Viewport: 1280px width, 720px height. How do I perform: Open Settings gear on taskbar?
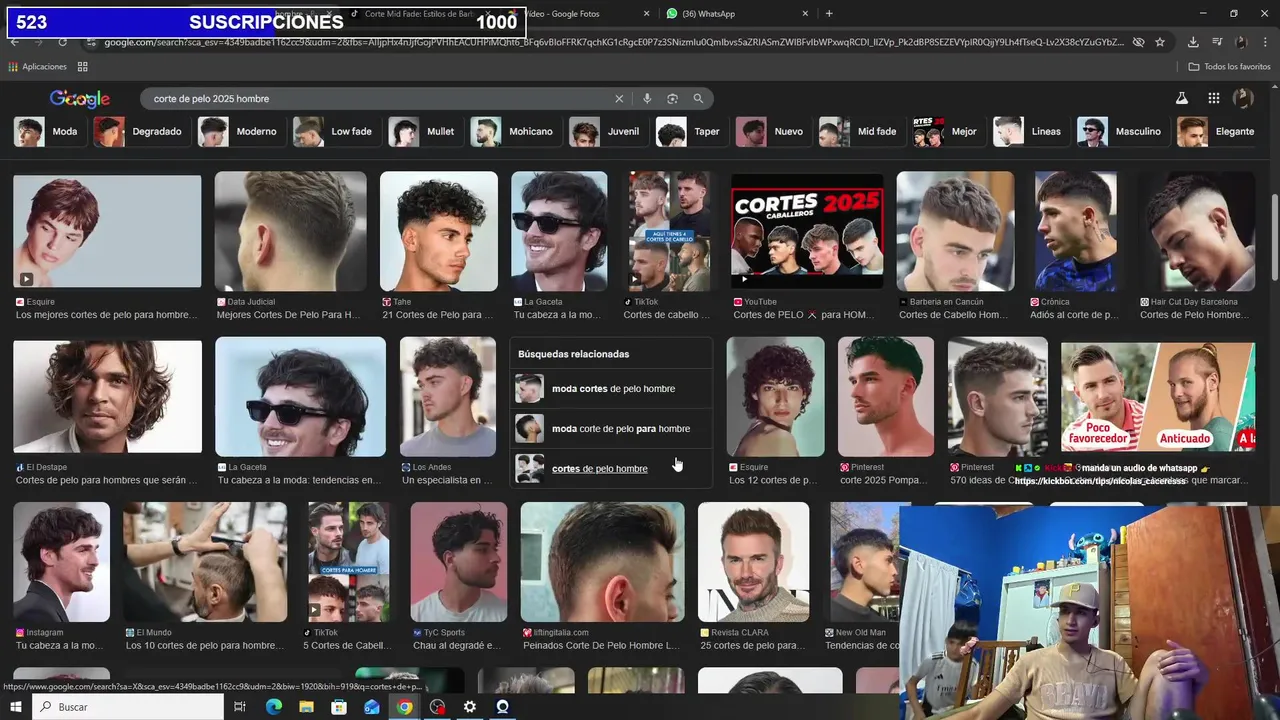click(x=470, y=707)
